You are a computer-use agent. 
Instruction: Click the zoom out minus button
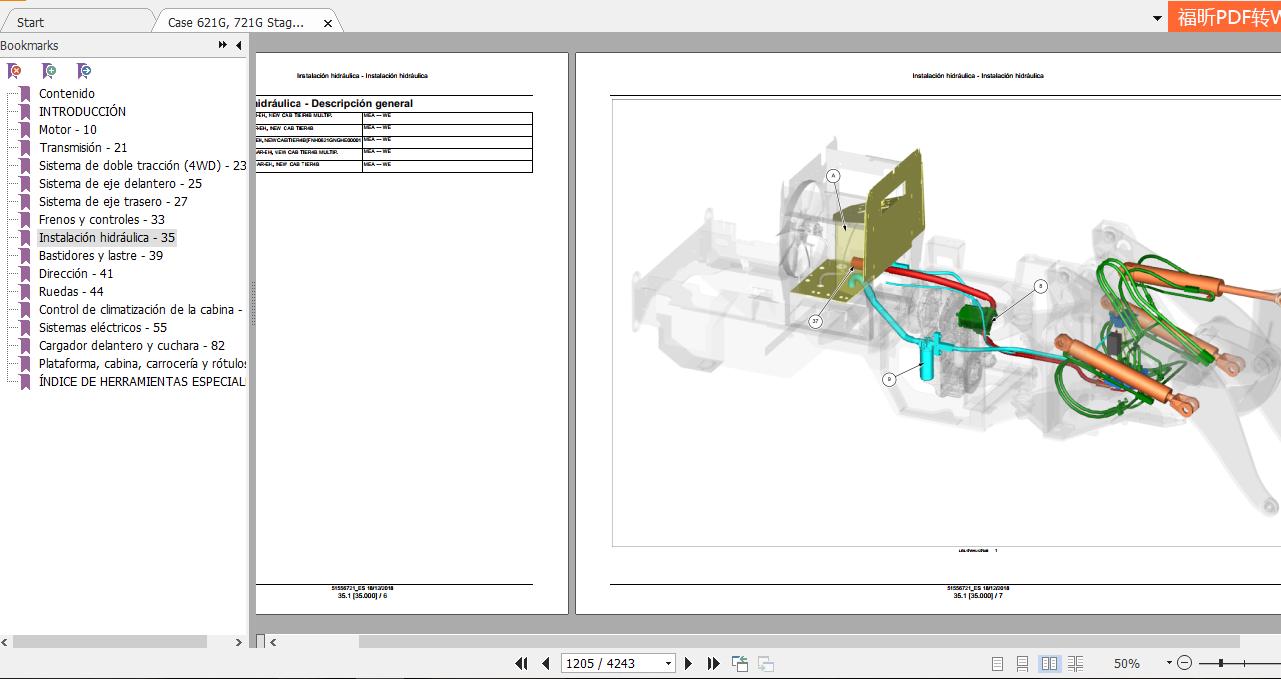pos(1185,663)
